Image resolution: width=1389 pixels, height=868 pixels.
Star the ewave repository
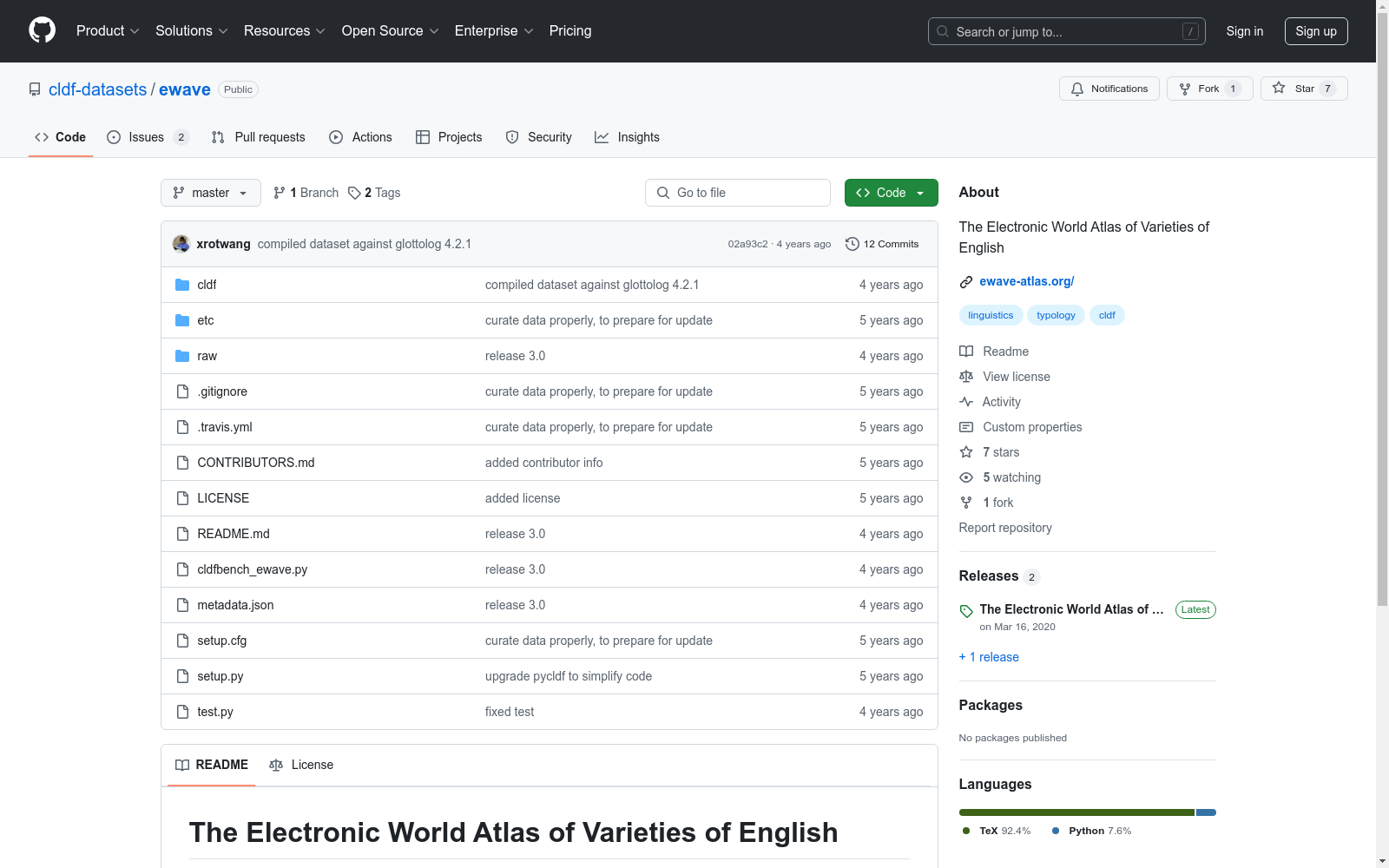coord(1304,89)
